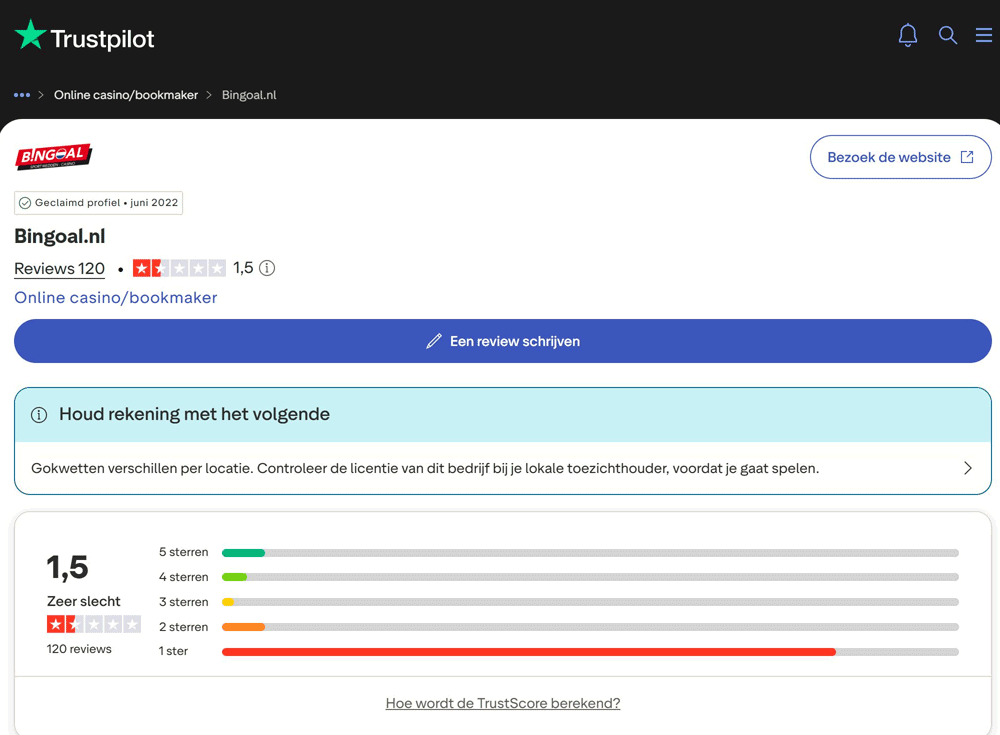Click the star rating under Zeer slecht
This screenshot has height=735, width=1000.
94,624
